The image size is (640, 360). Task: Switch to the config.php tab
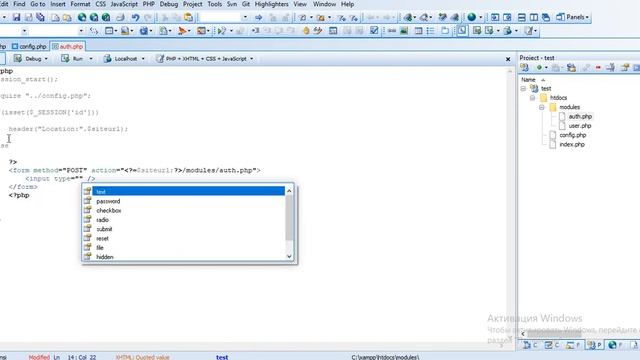pyautogui.click(x=29, y=47)
